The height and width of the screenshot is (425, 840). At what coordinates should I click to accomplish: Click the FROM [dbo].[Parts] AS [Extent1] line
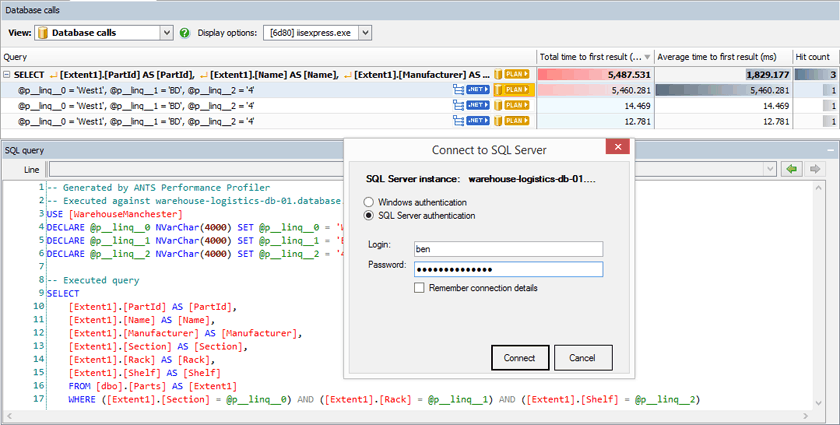153,386
